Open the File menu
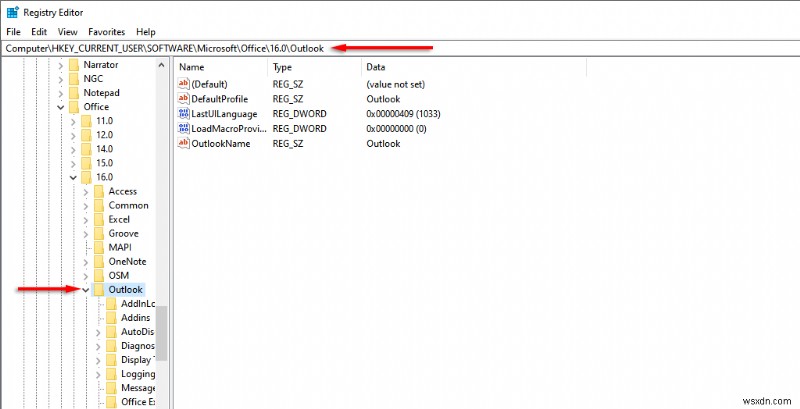Screen dimensions: 800x409 (x=13, y=32)
